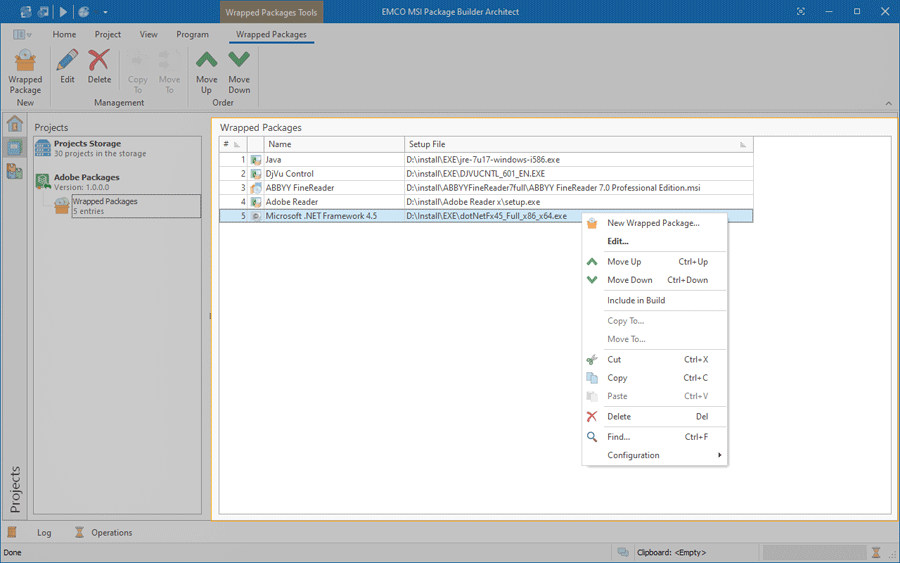Click the vertical Projects panel label

point(15,490)
